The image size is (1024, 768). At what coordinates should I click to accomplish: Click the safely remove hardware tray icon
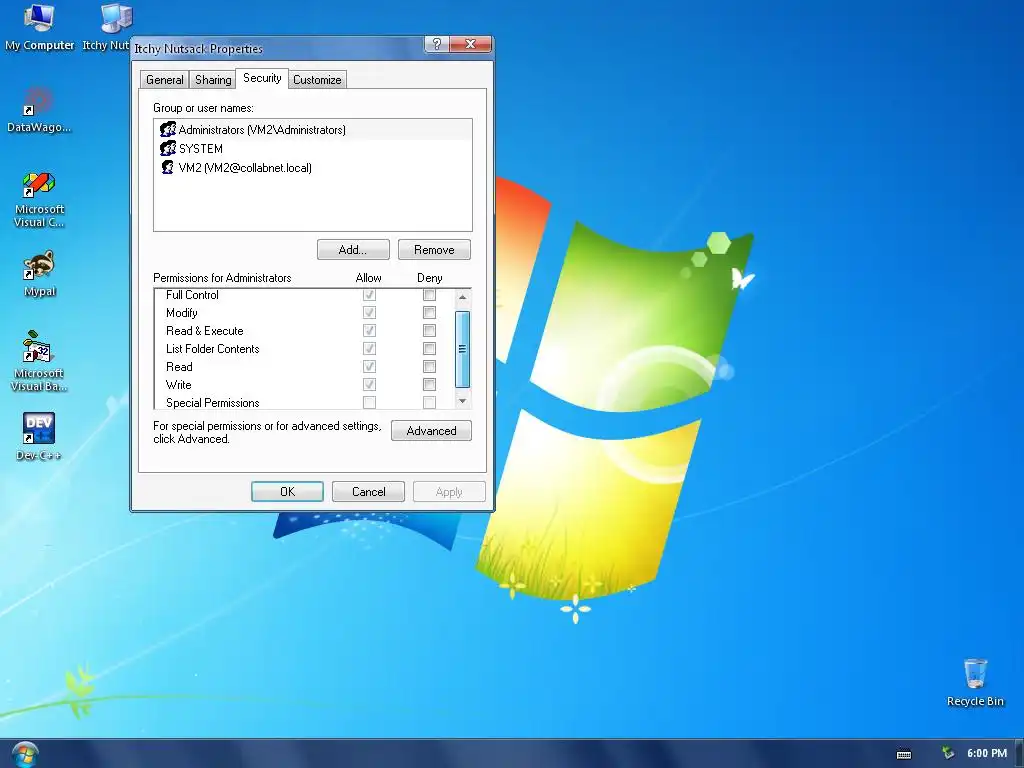pos(948,754)
